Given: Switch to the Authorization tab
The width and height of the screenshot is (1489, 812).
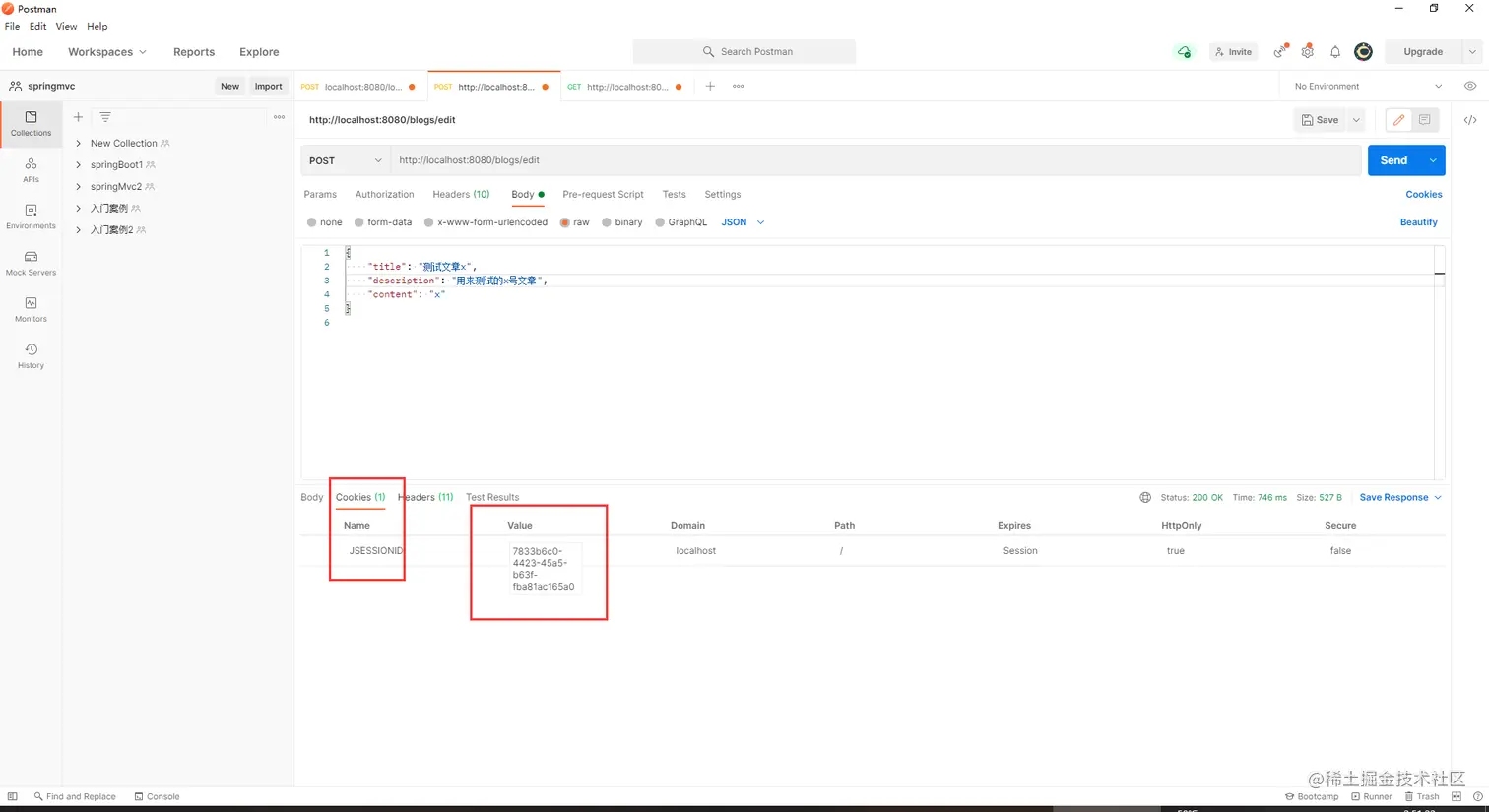Looking at the screenshot, I should click(384, 195).
